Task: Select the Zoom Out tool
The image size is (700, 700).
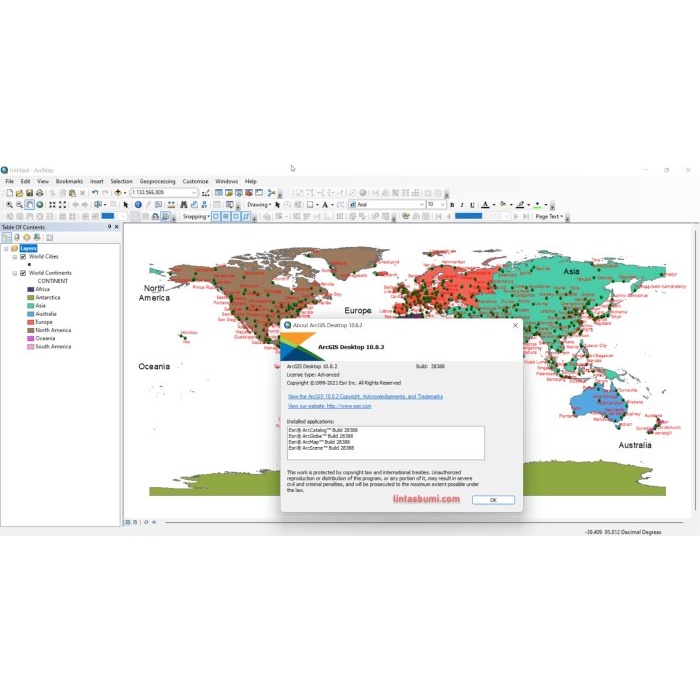Action: tap(19, 204)
